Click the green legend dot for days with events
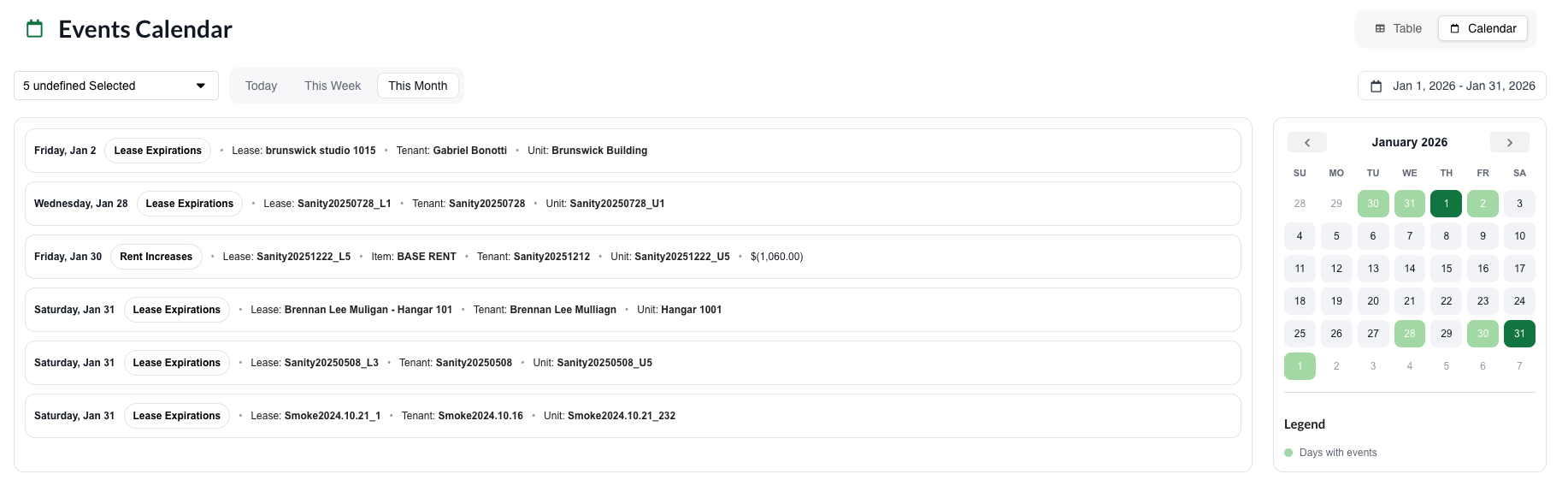Image resolution: width=1568 pixels, height=492 pixels. click(x=1288, y=453)
